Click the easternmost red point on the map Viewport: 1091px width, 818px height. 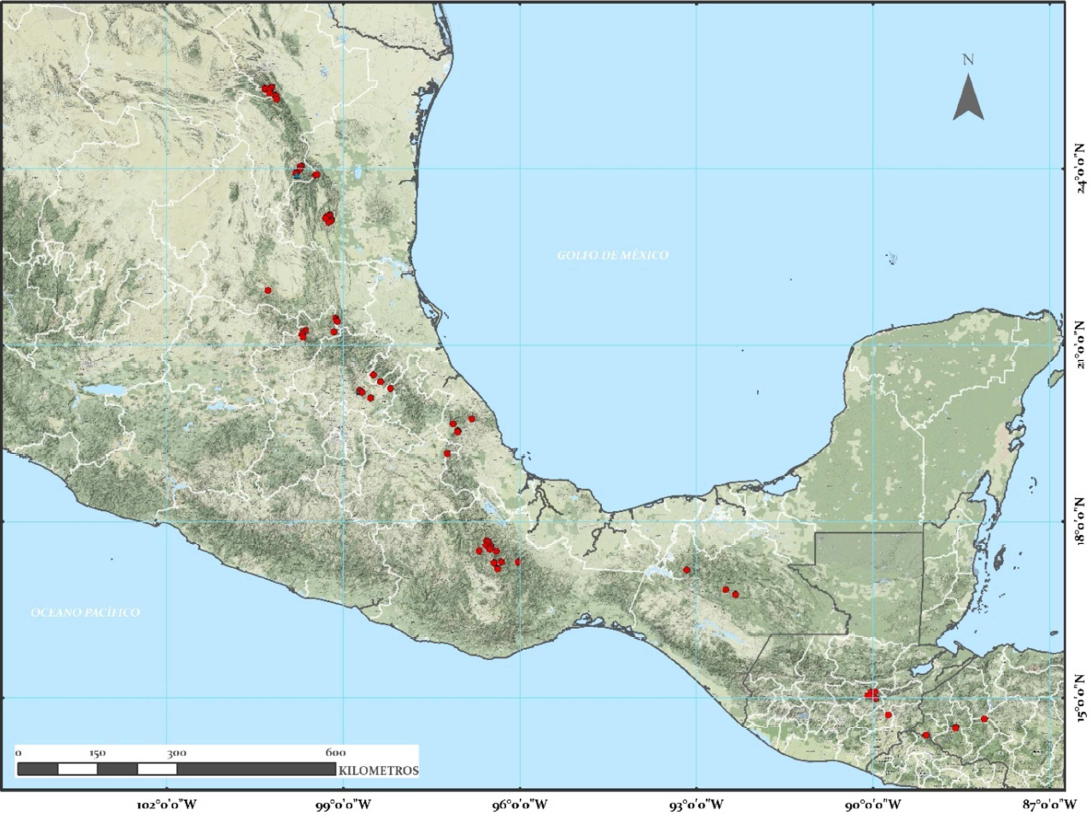985,719
